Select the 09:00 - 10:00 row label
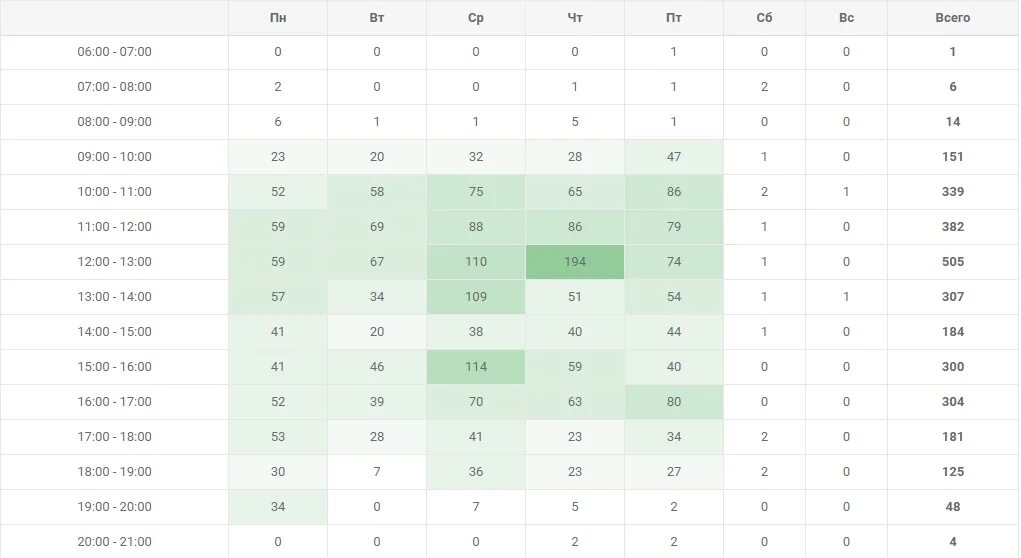Viewport: 1021px width, 558px height. coord(115,157)
